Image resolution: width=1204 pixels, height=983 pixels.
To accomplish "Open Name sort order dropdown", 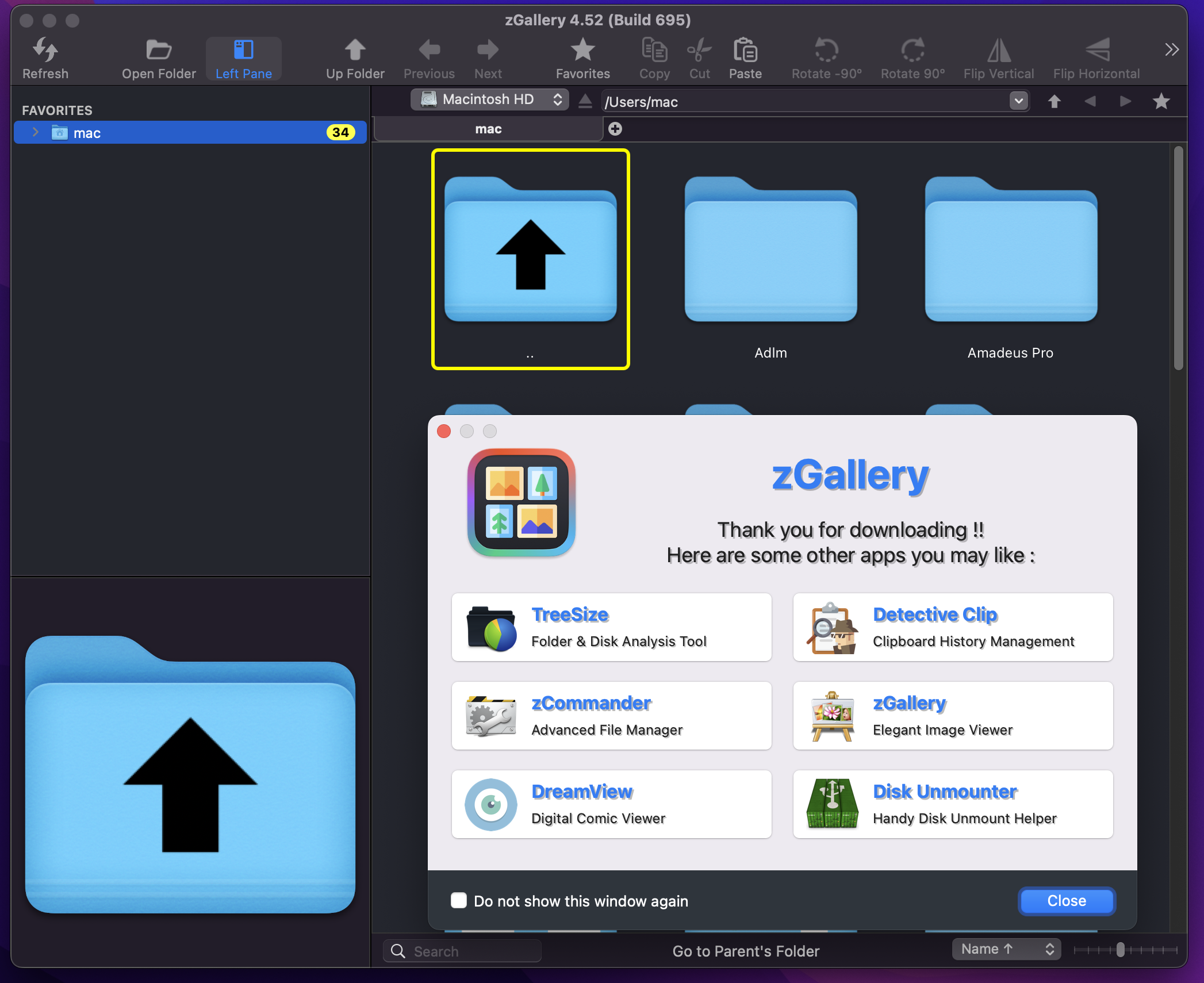I will pos(1006,949).
